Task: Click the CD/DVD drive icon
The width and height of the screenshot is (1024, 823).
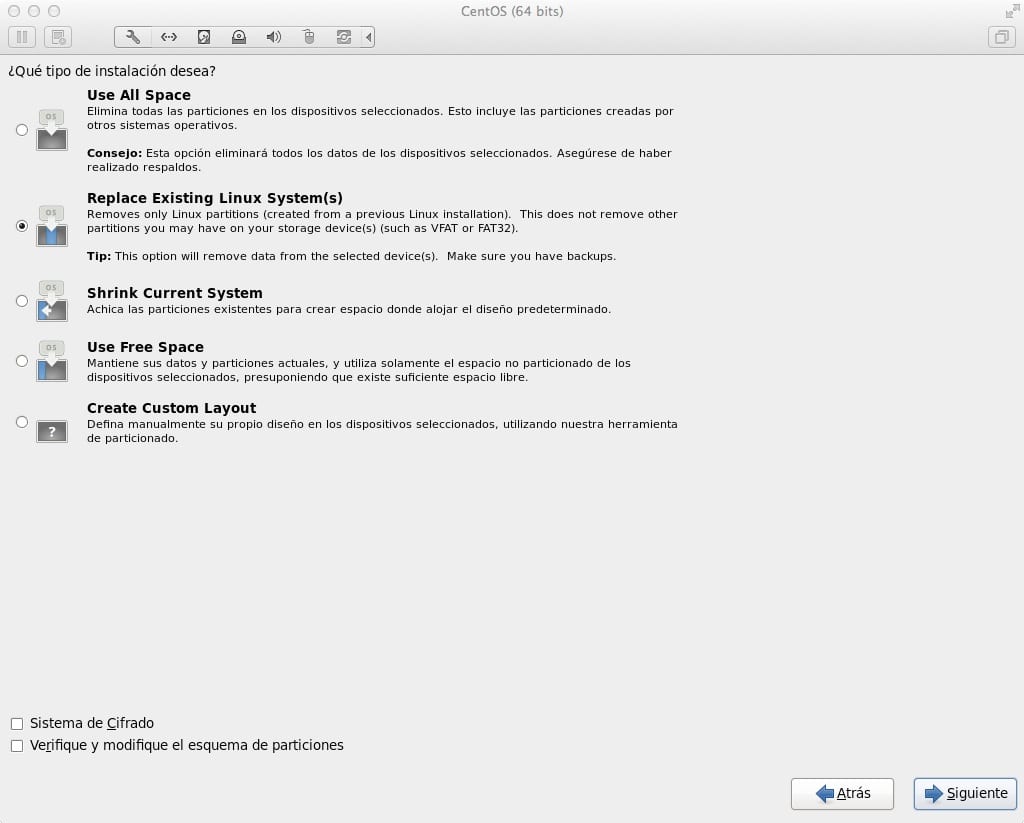Action: coord(239,38)
